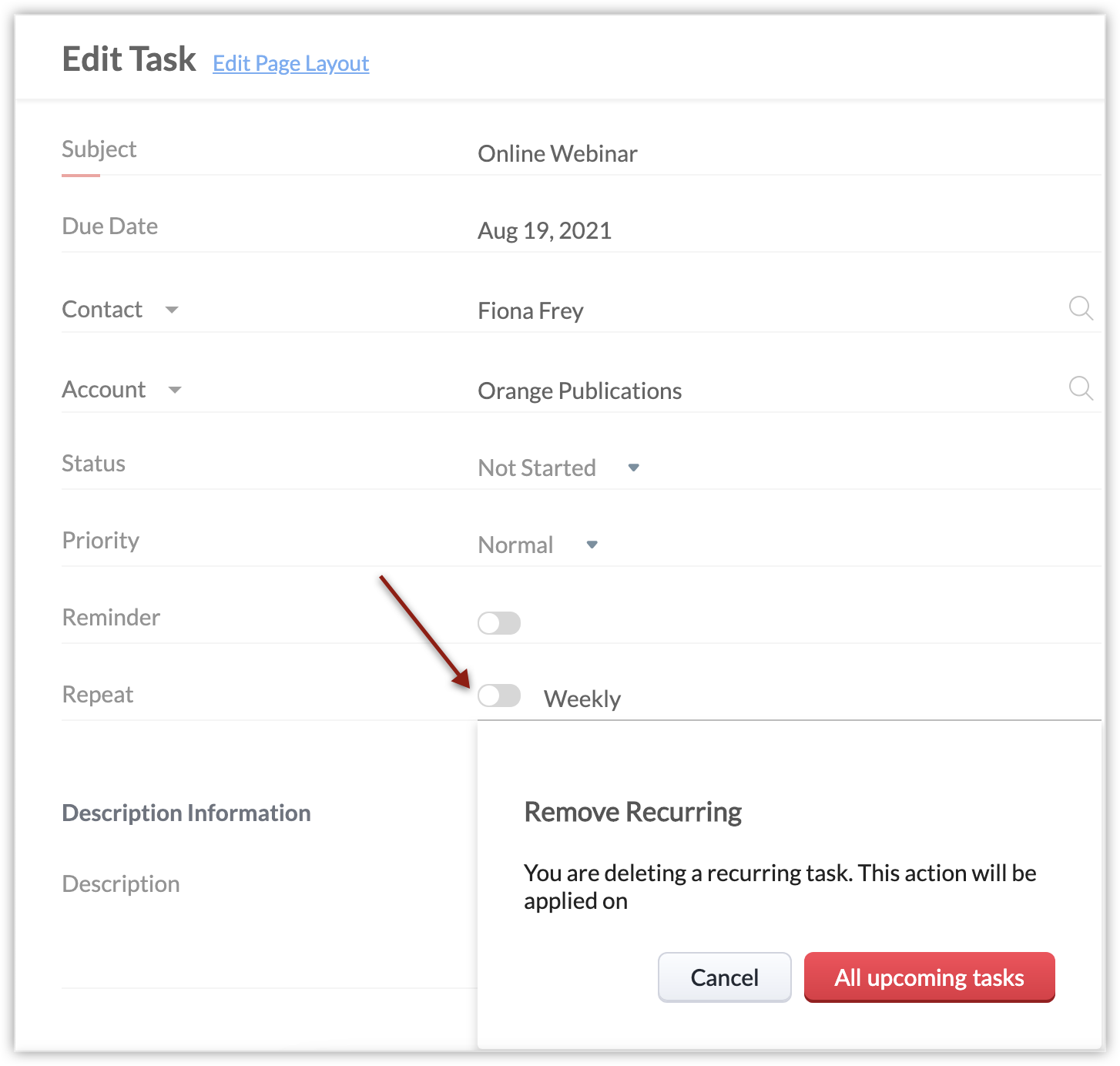
Task: Click the Contact lookup magnifier icon
Action: 1081,309
